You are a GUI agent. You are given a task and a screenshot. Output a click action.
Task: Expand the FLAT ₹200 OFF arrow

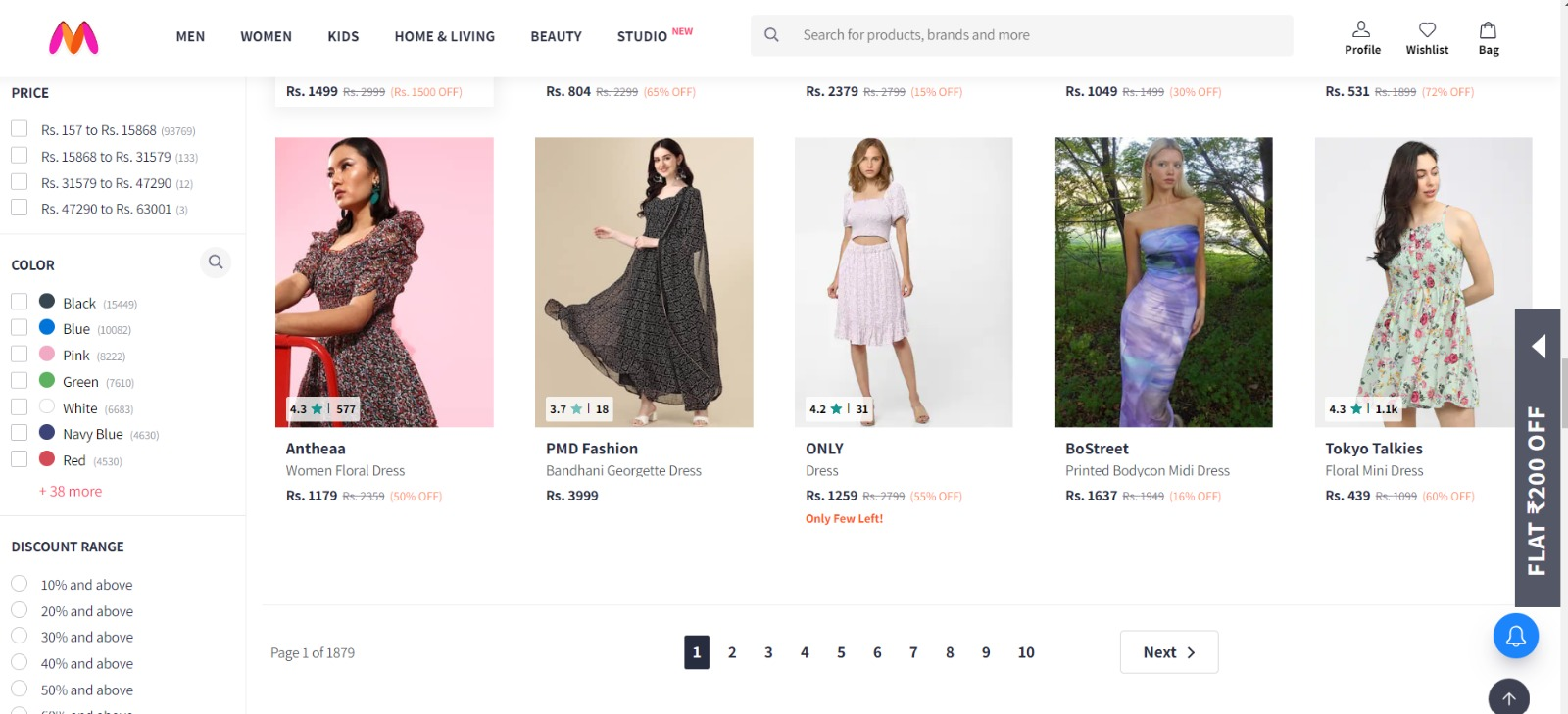[1538, 346]
